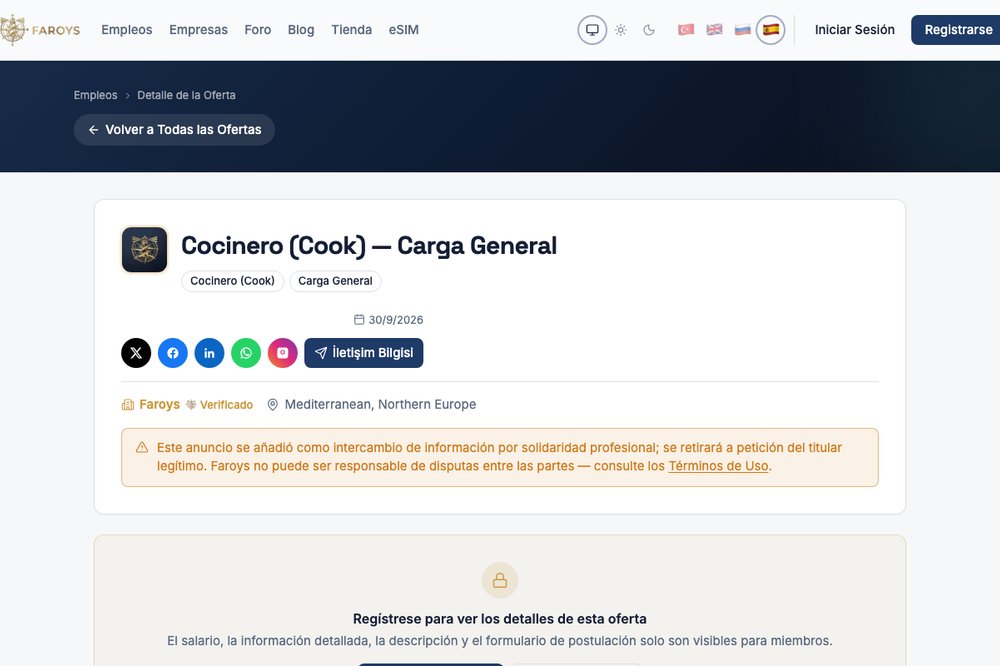Choose Turkish language flag
Screen dimensions: 1000x666
point(686,30)
